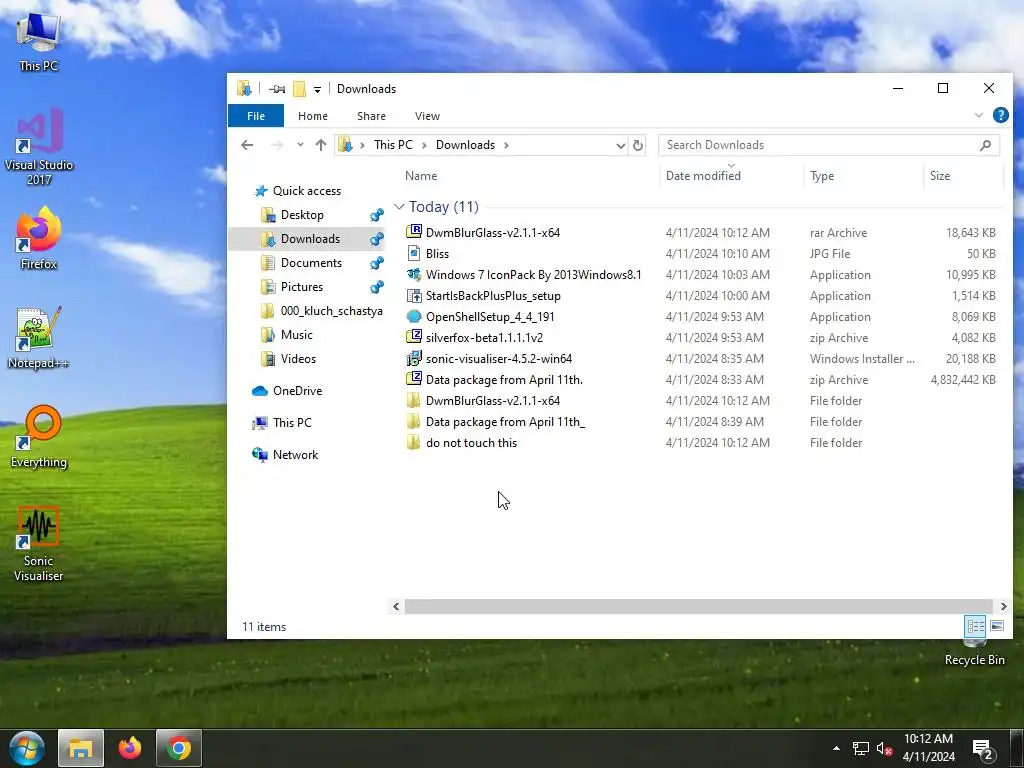Select Windows 7 IconPack application

point(533,274)
